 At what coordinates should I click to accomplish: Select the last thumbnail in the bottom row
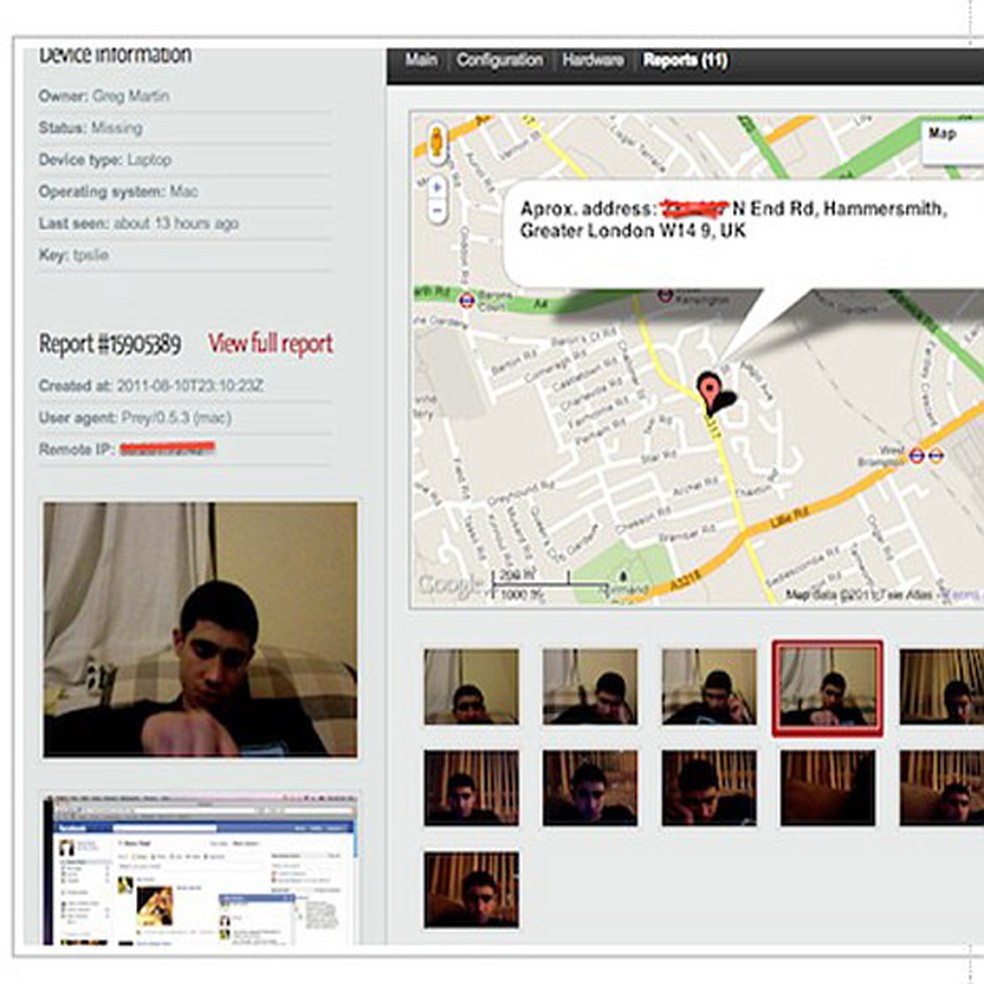(470, 890)
